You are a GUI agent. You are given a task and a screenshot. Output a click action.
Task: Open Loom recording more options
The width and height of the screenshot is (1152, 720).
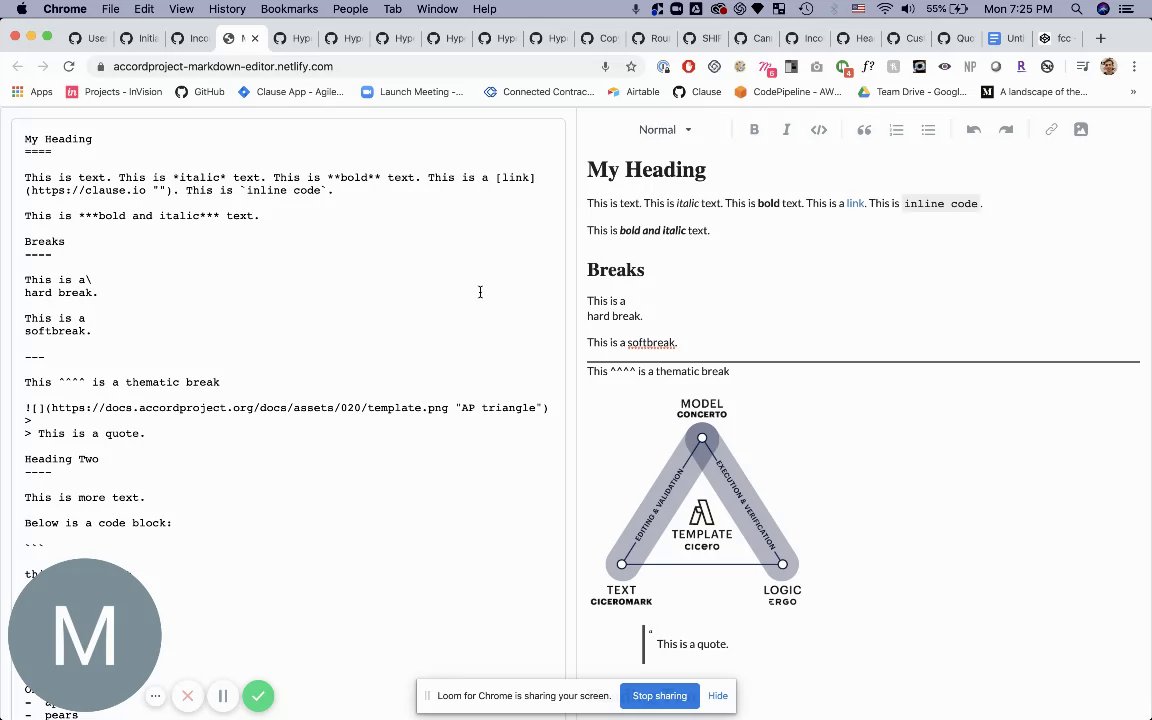pyautogui.click(x=155, y=696)
